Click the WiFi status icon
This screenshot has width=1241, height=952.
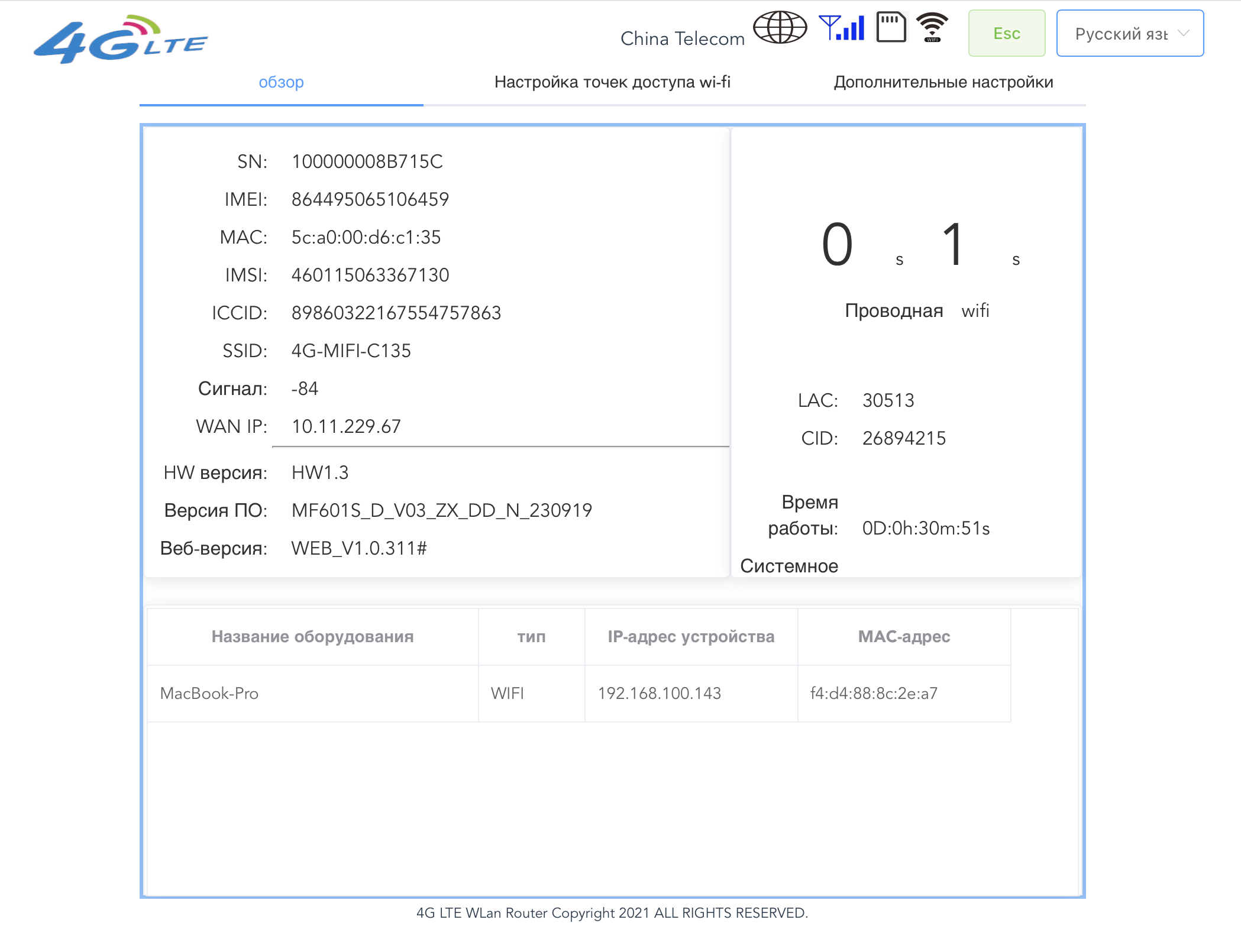pos(932,28)
